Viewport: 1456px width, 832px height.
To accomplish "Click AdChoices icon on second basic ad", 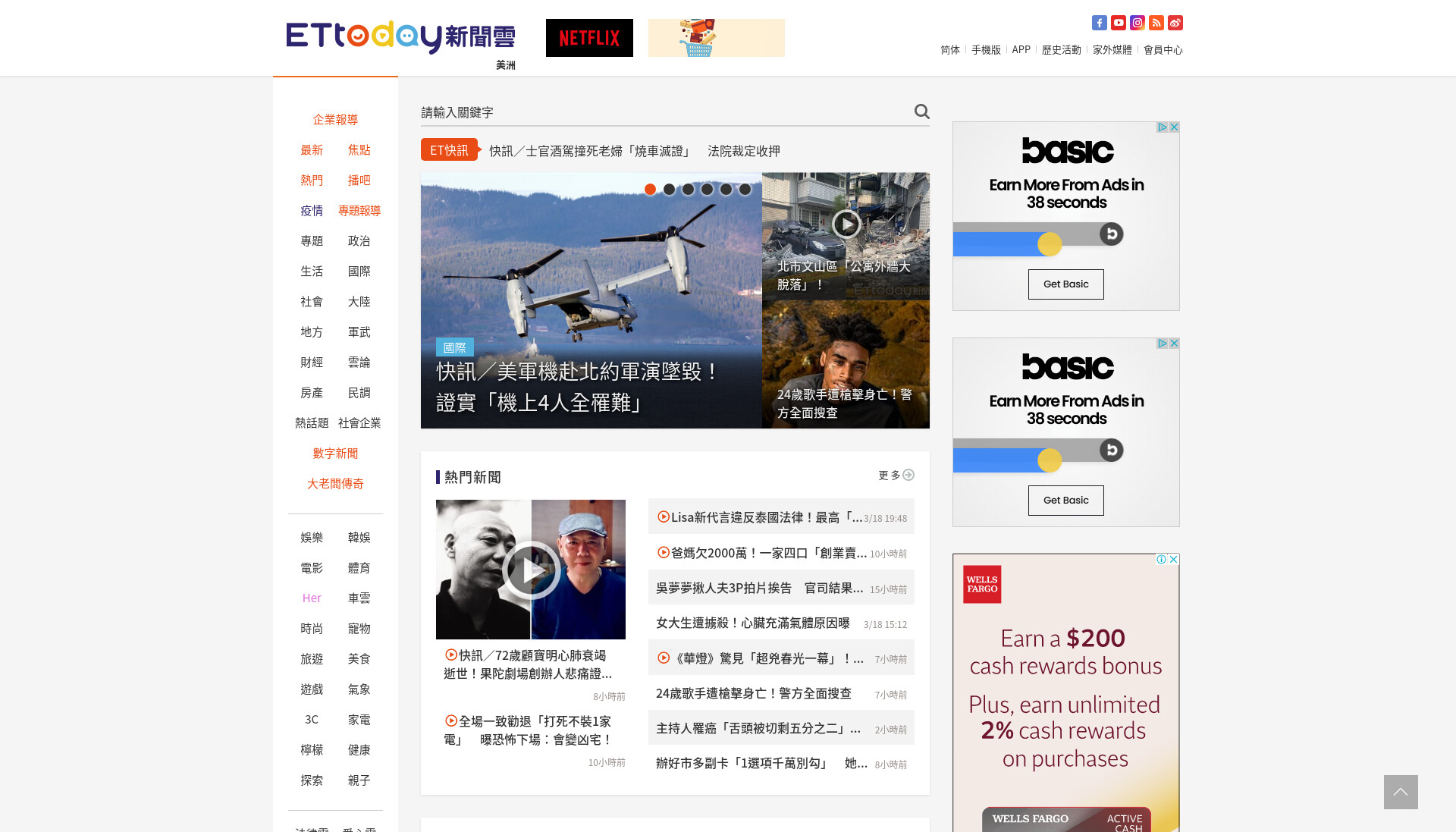I will point(1162,344).
